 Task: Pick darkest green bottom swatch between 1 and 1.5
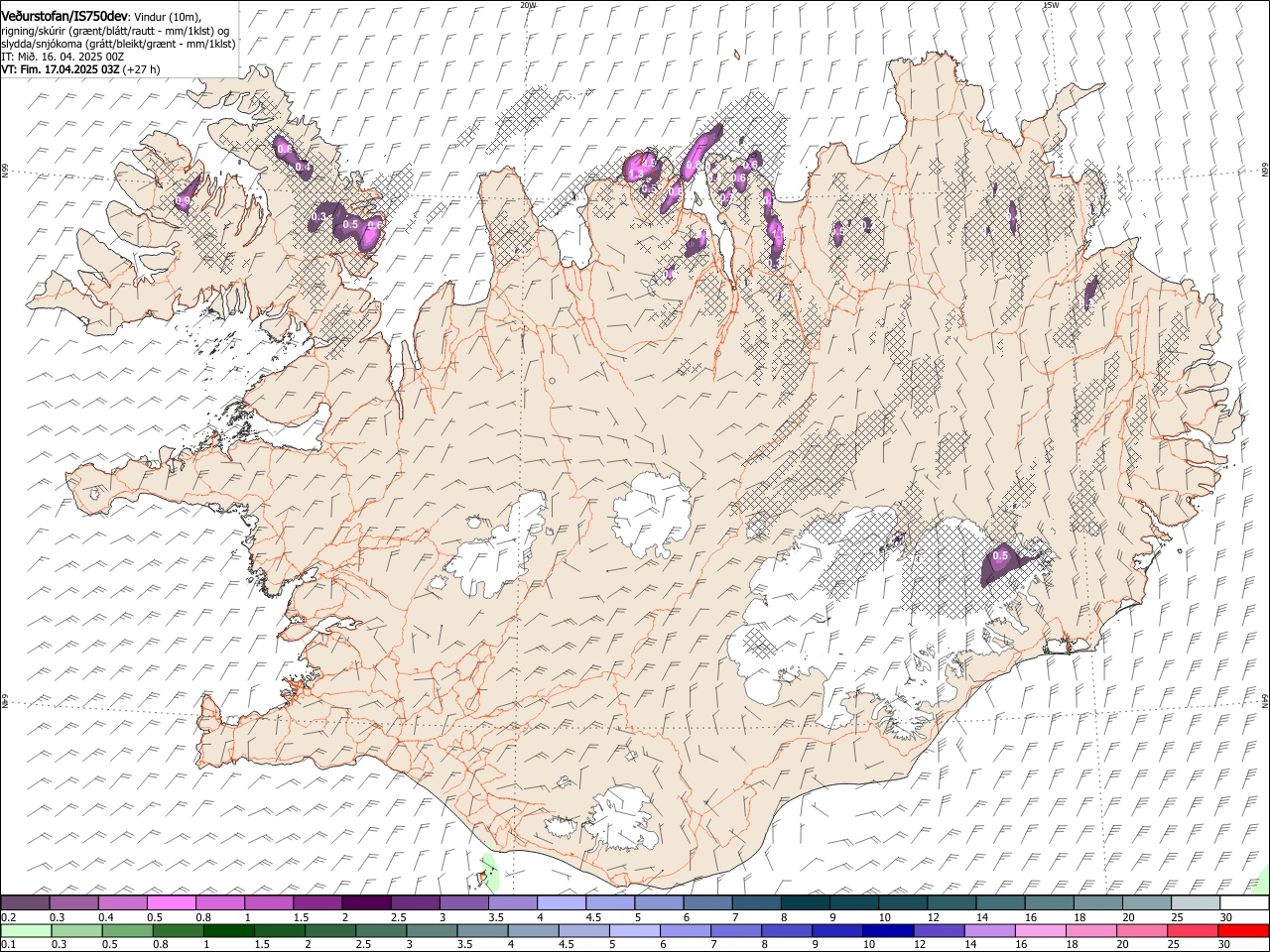(228, 930)
